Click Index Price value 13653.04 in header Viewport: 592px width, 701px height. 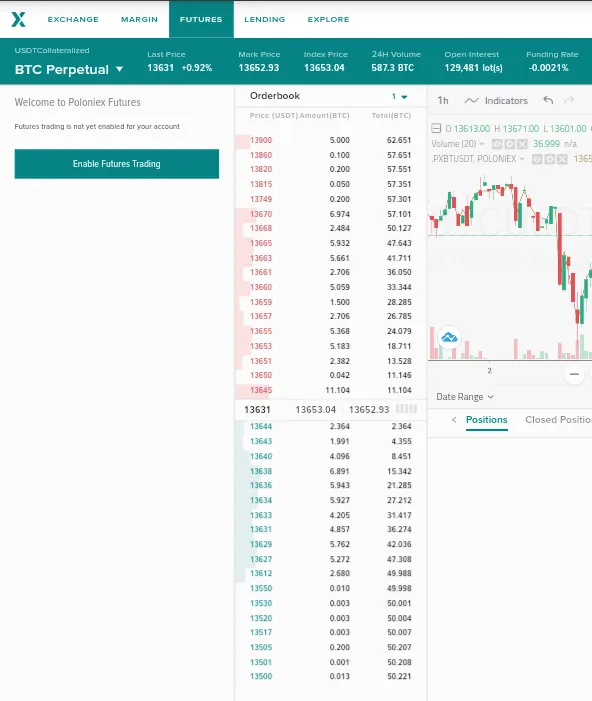324,68
